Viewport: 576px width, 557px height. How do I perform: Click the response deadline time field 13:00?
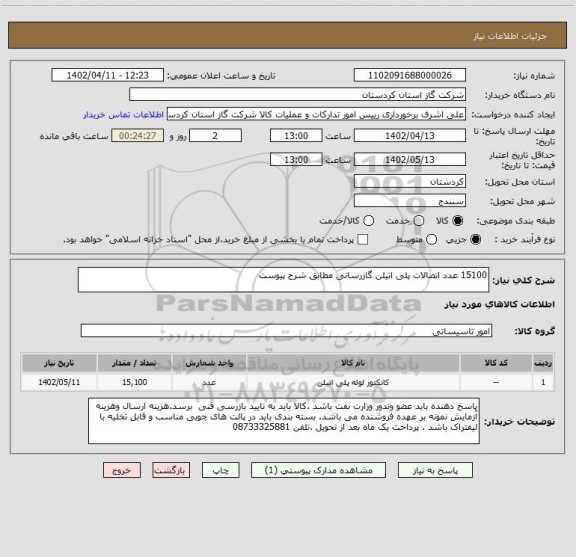(296, 136)
